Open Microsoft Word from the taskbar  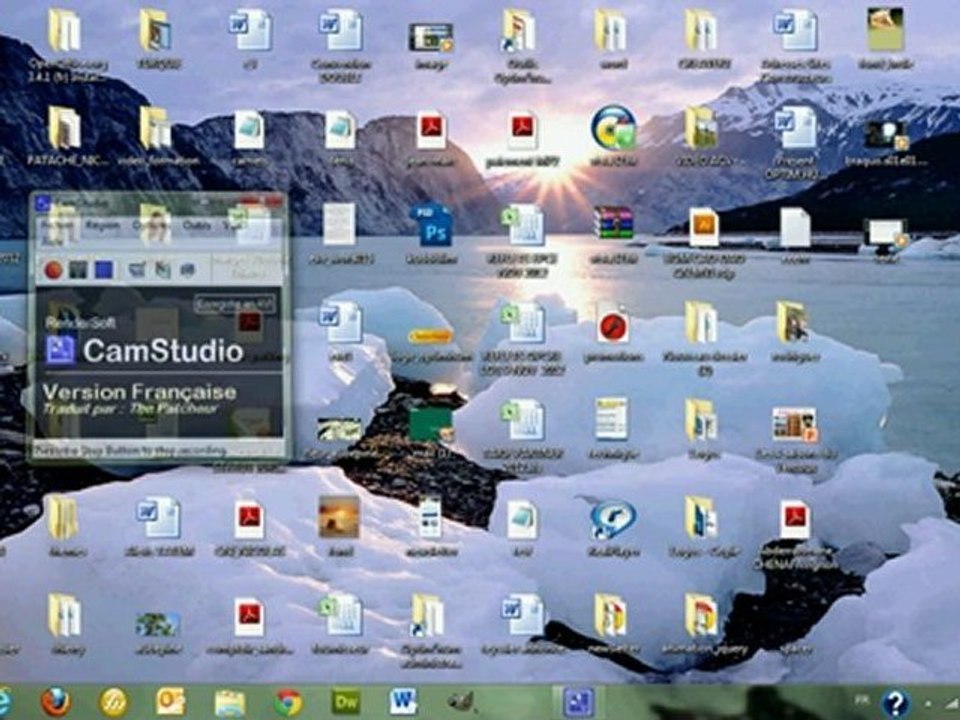click(x=403, y=702)
